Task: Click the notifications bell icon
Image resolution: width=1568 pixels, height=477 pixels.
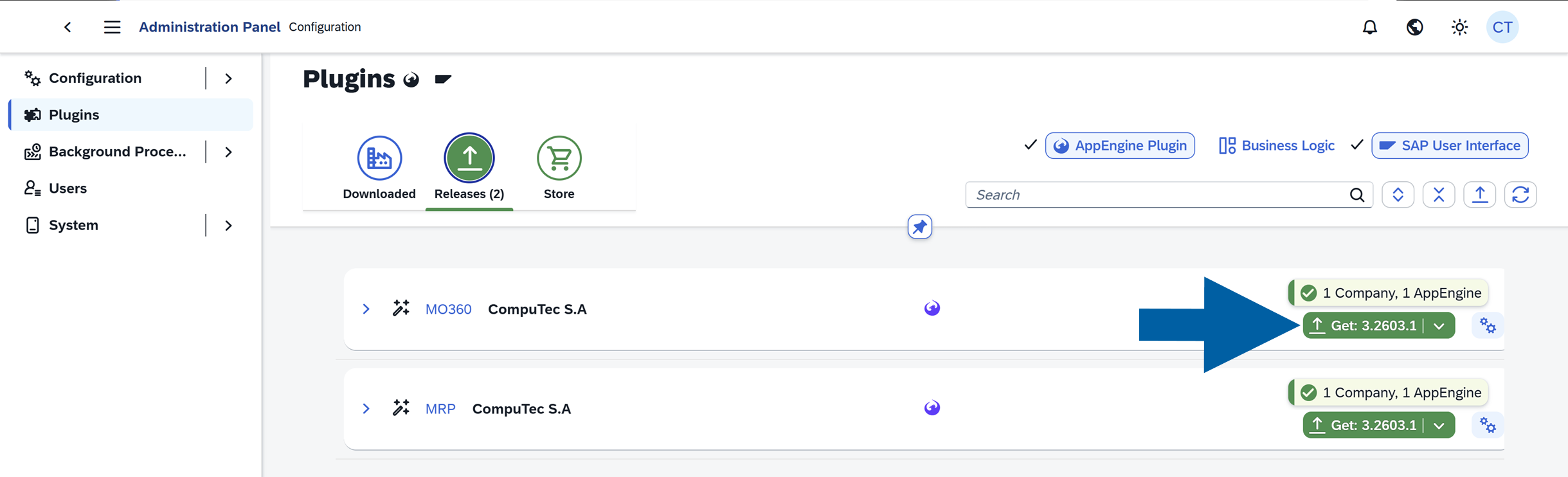Action: (1370, 27)
